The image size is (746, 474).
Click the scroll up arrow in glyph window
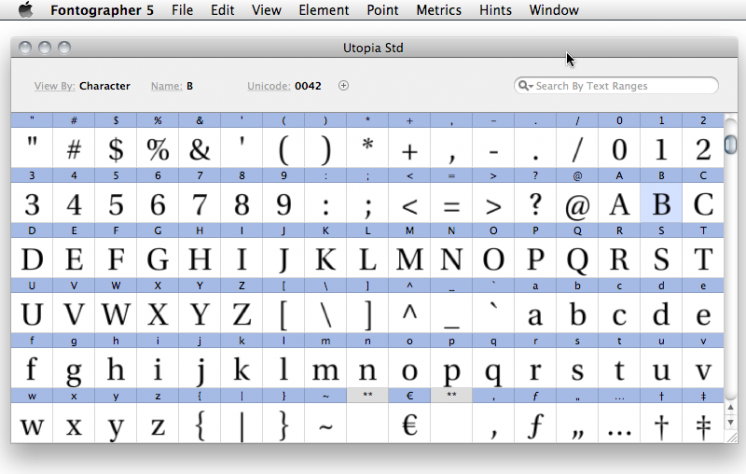click(x=731, y=408)
